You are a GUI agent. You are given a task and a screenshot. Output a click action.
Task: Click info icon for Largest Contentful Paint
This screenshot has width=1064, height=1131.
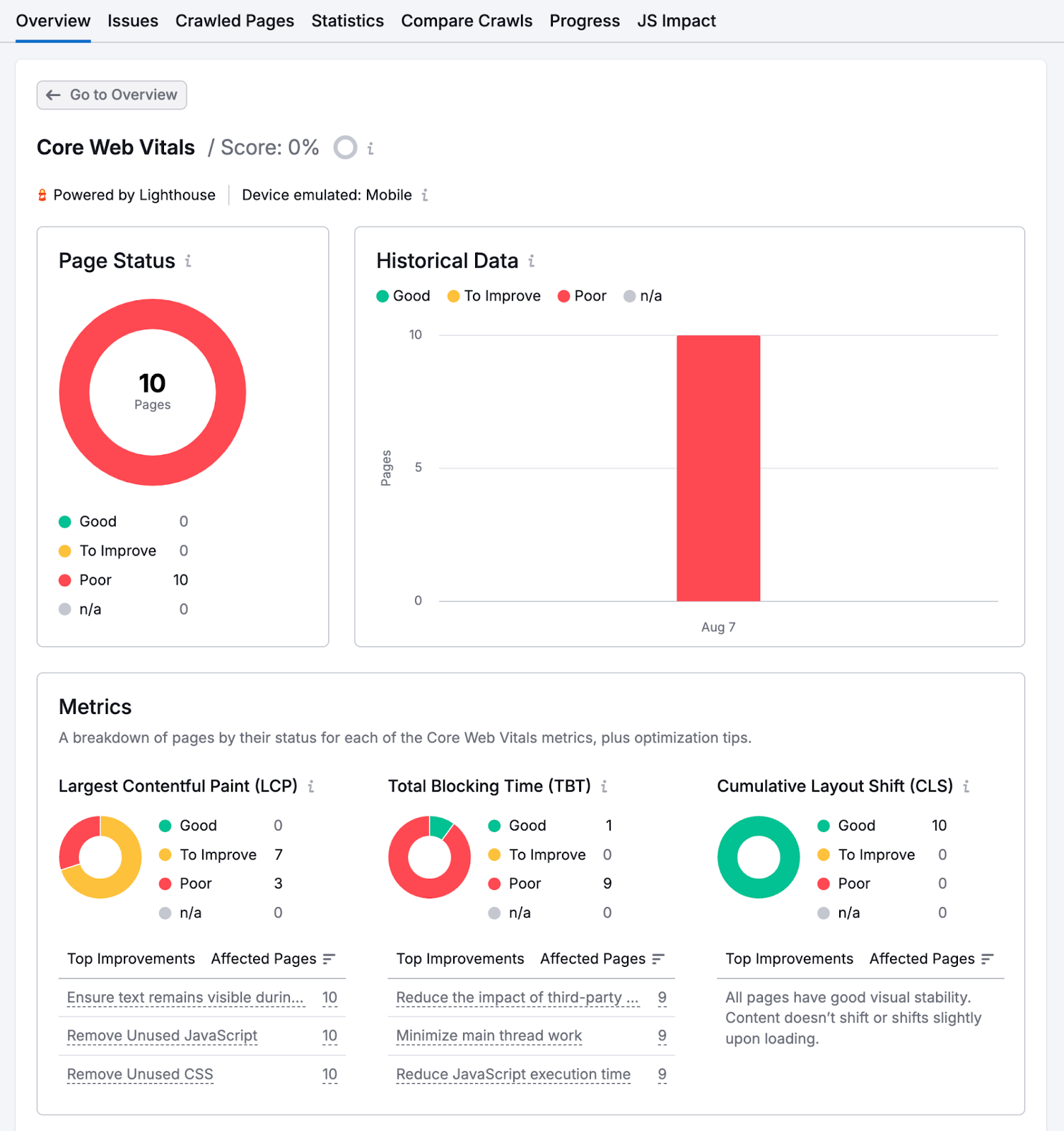[x=311, y=786]
